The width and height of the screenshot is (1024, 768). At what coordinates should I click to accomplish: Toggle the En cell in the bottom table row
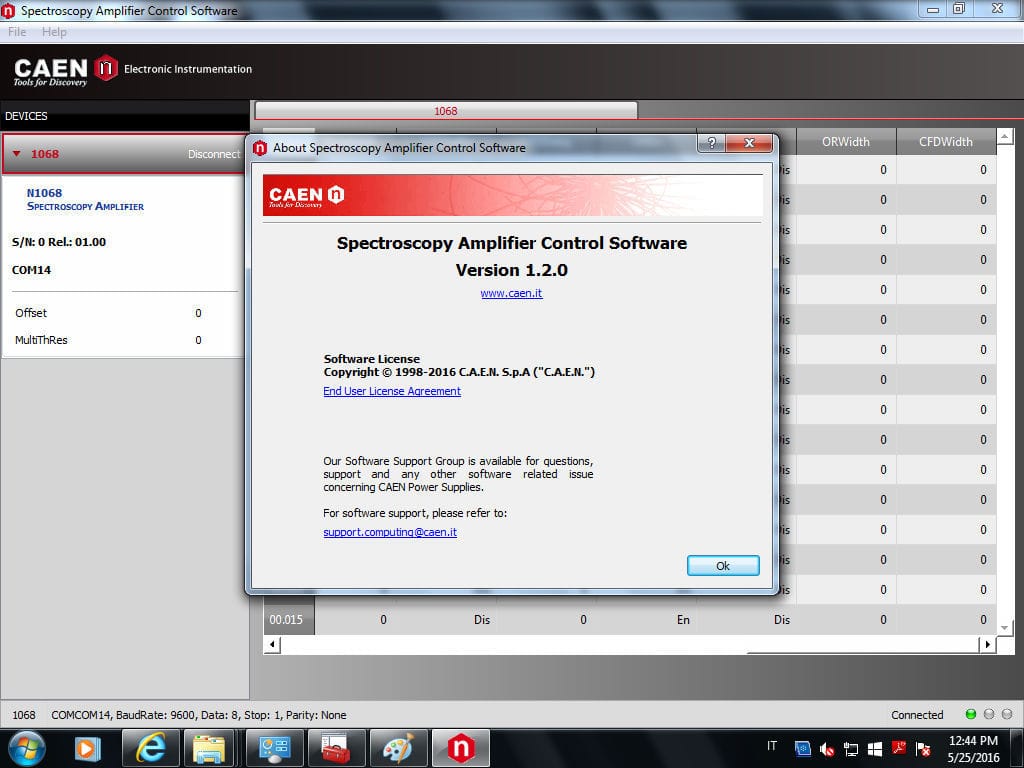pos(683,619)
